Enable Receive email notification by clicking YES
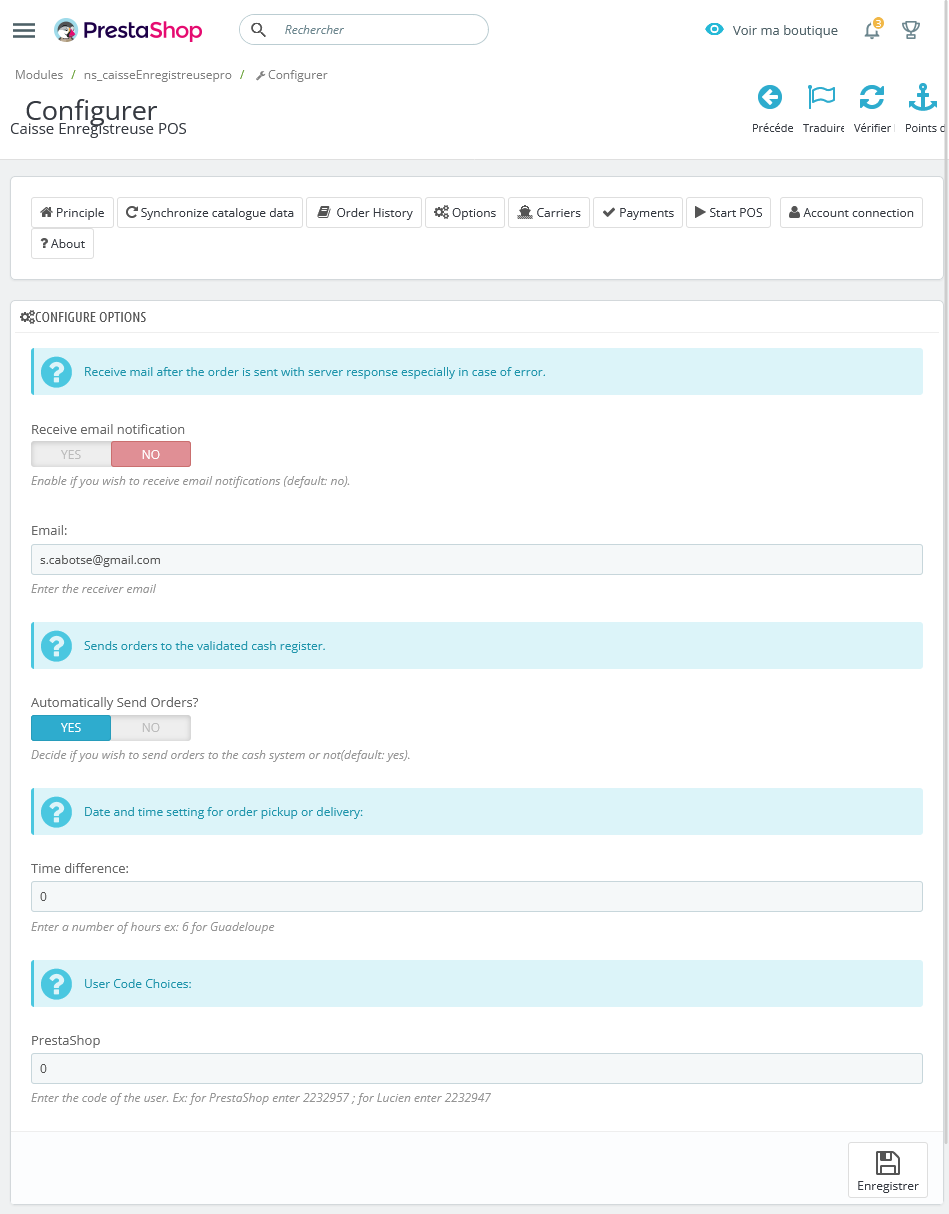Viewport: 949px width, 1214px height. 70,454
